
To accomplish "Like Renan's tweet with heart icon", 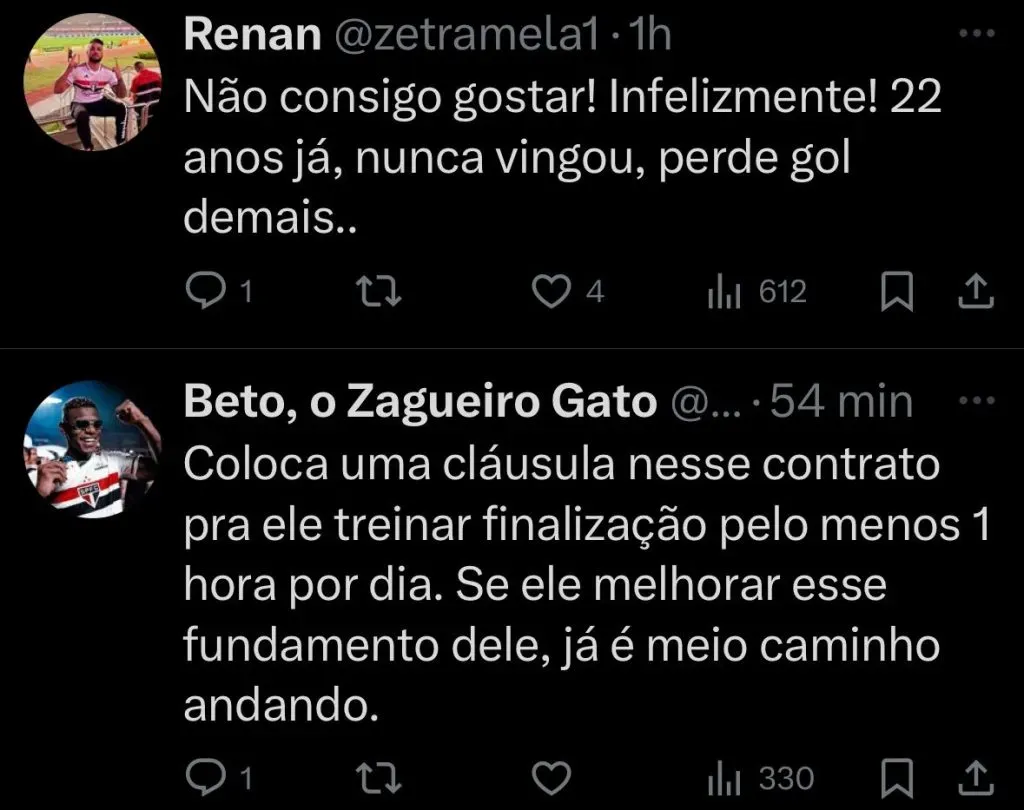I will tap(549, 291).
